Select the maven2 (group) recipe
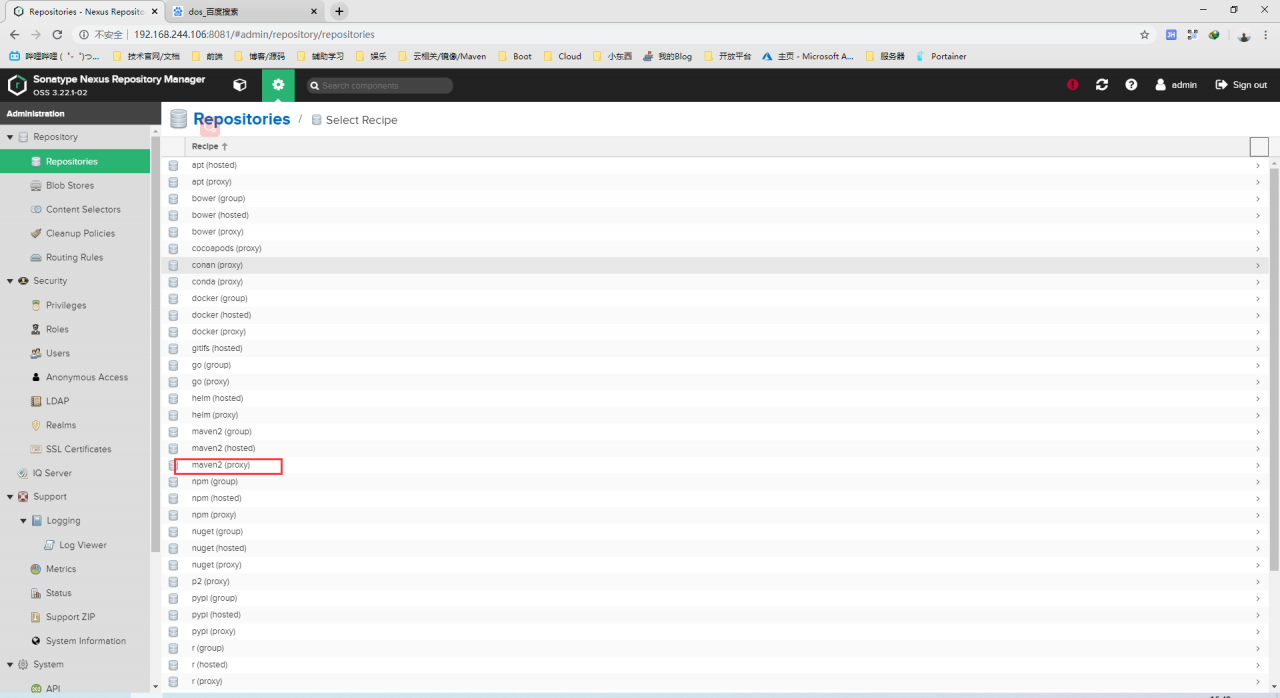The image size is (1280, 698). (x=715, y=432)
